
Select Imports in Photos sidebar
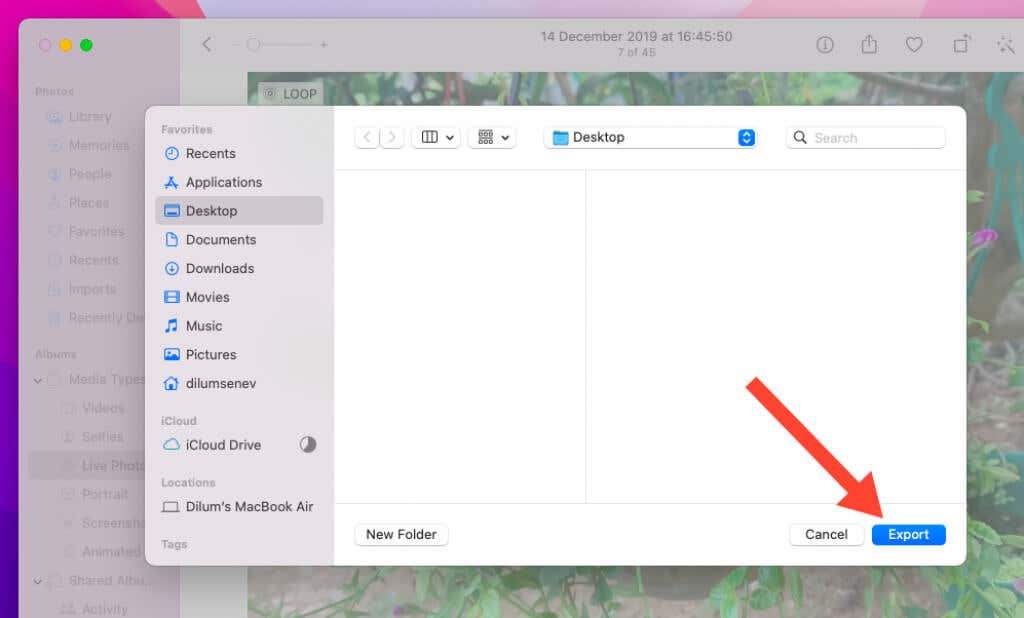pos(92,289)
